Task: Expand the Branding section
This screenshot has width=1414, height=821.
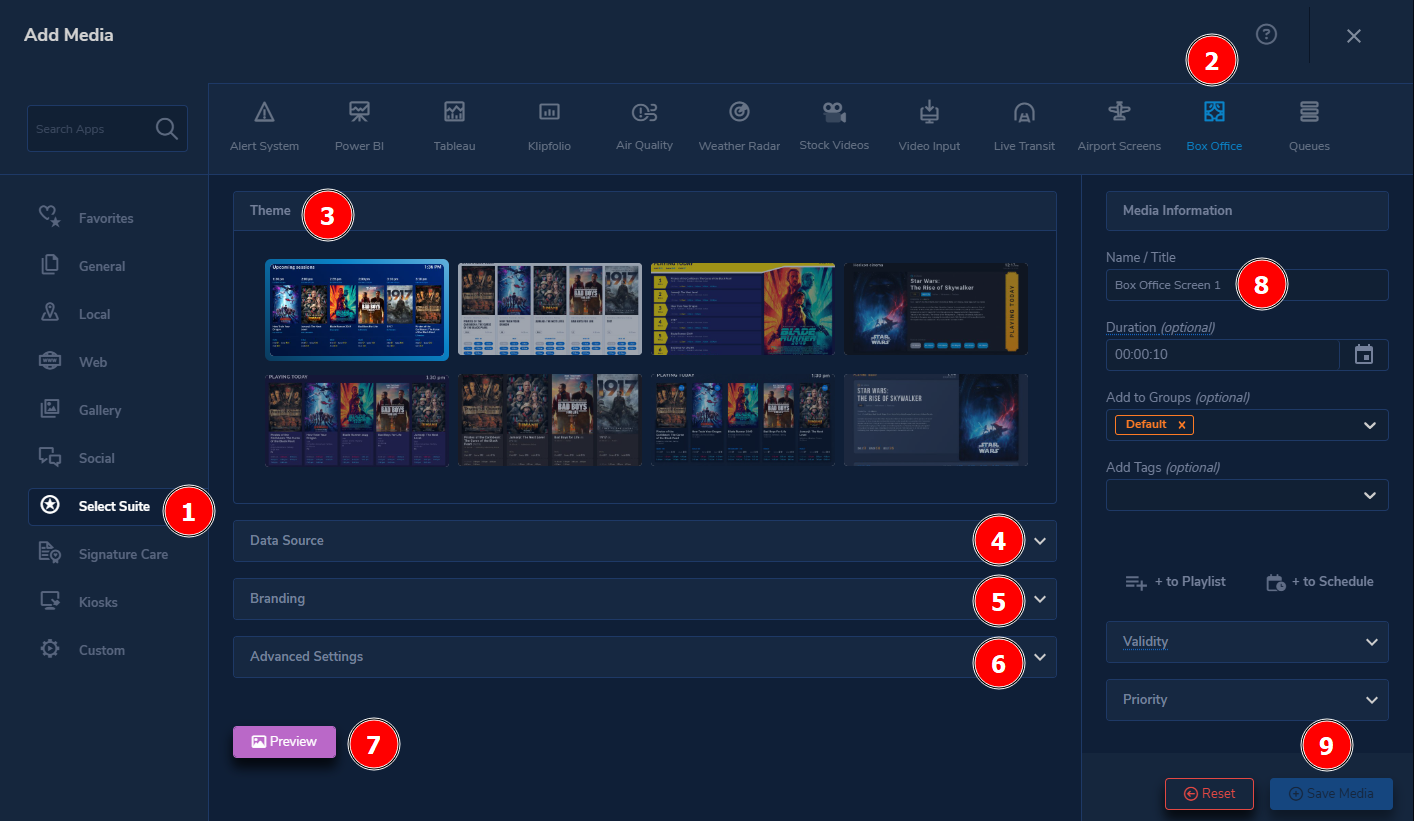Action: [645, 599]
